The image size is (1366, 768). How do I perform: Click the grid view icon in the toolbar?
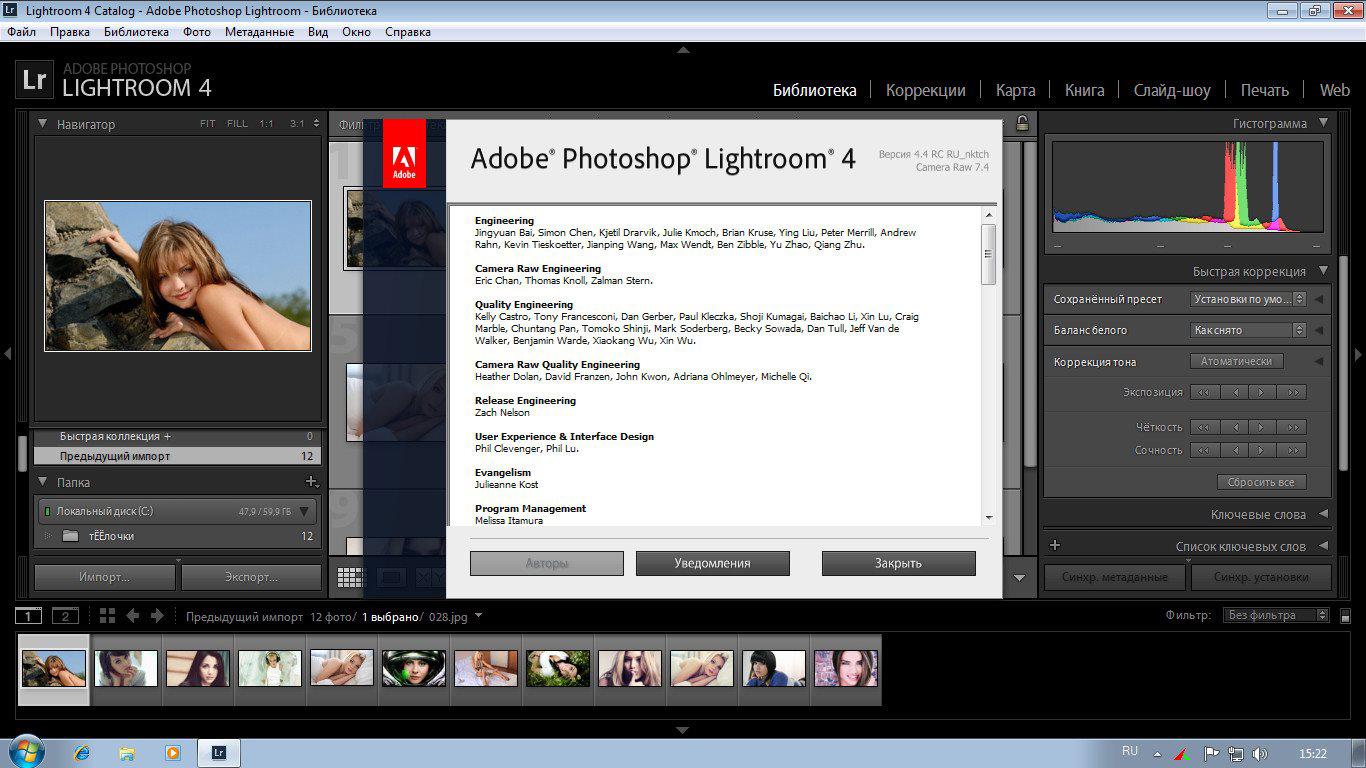click(x=350, y=577)
